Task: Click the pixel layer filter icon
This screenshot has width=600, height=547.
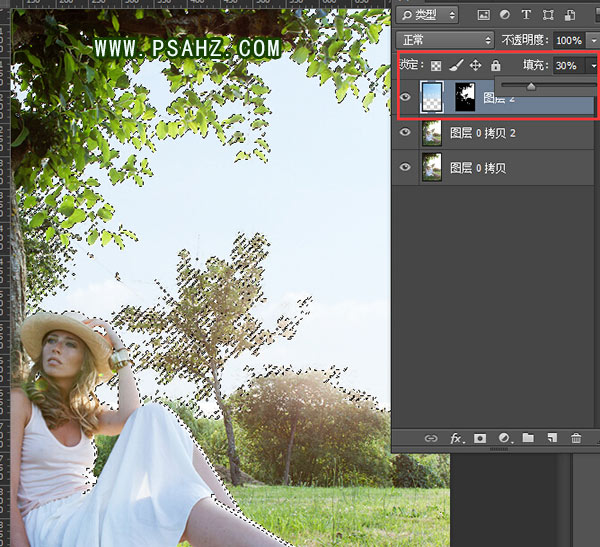Action: (483, 15)
